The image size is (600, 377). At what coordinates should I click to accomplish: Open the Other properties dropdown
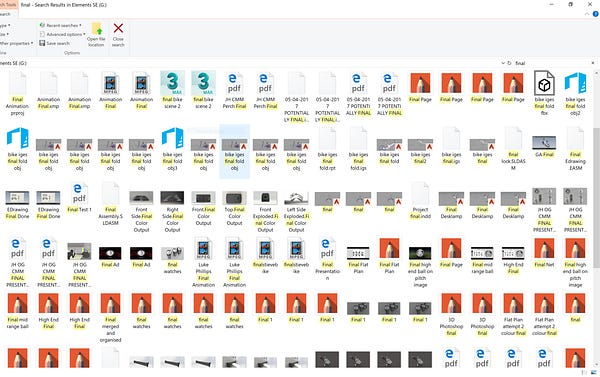click(16, 43)
